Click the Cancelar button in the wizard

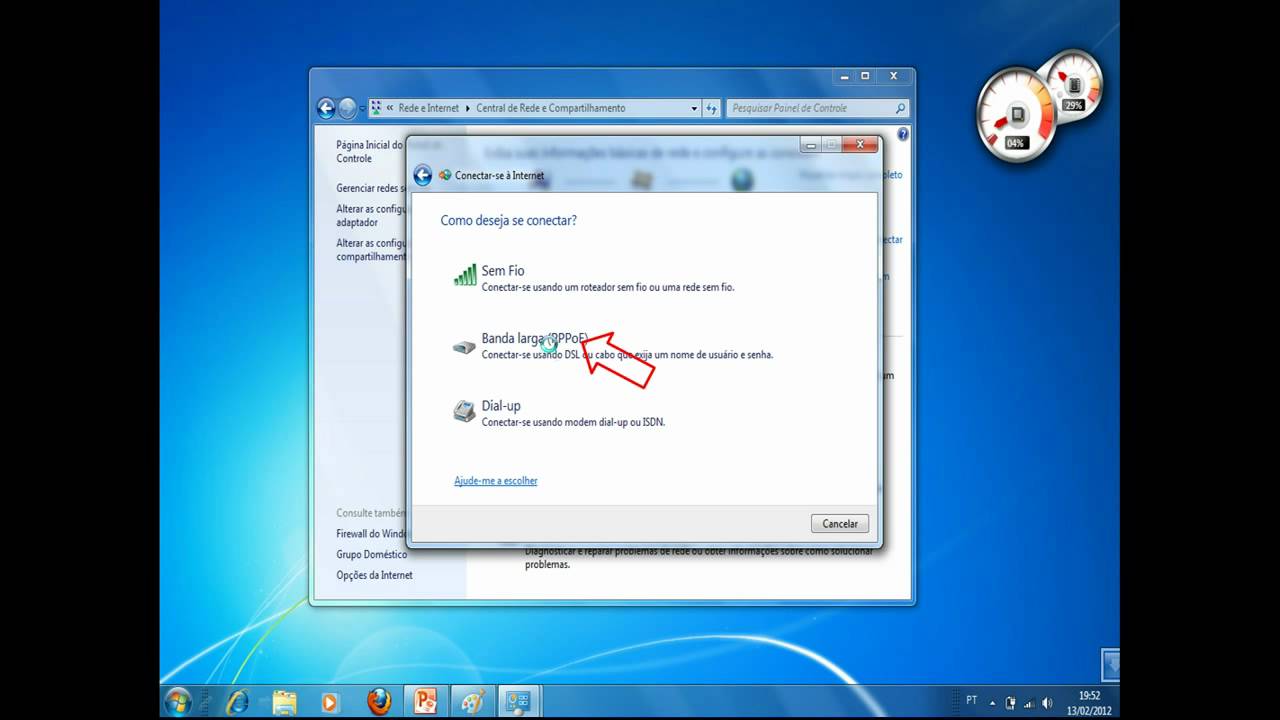[840, 523]
